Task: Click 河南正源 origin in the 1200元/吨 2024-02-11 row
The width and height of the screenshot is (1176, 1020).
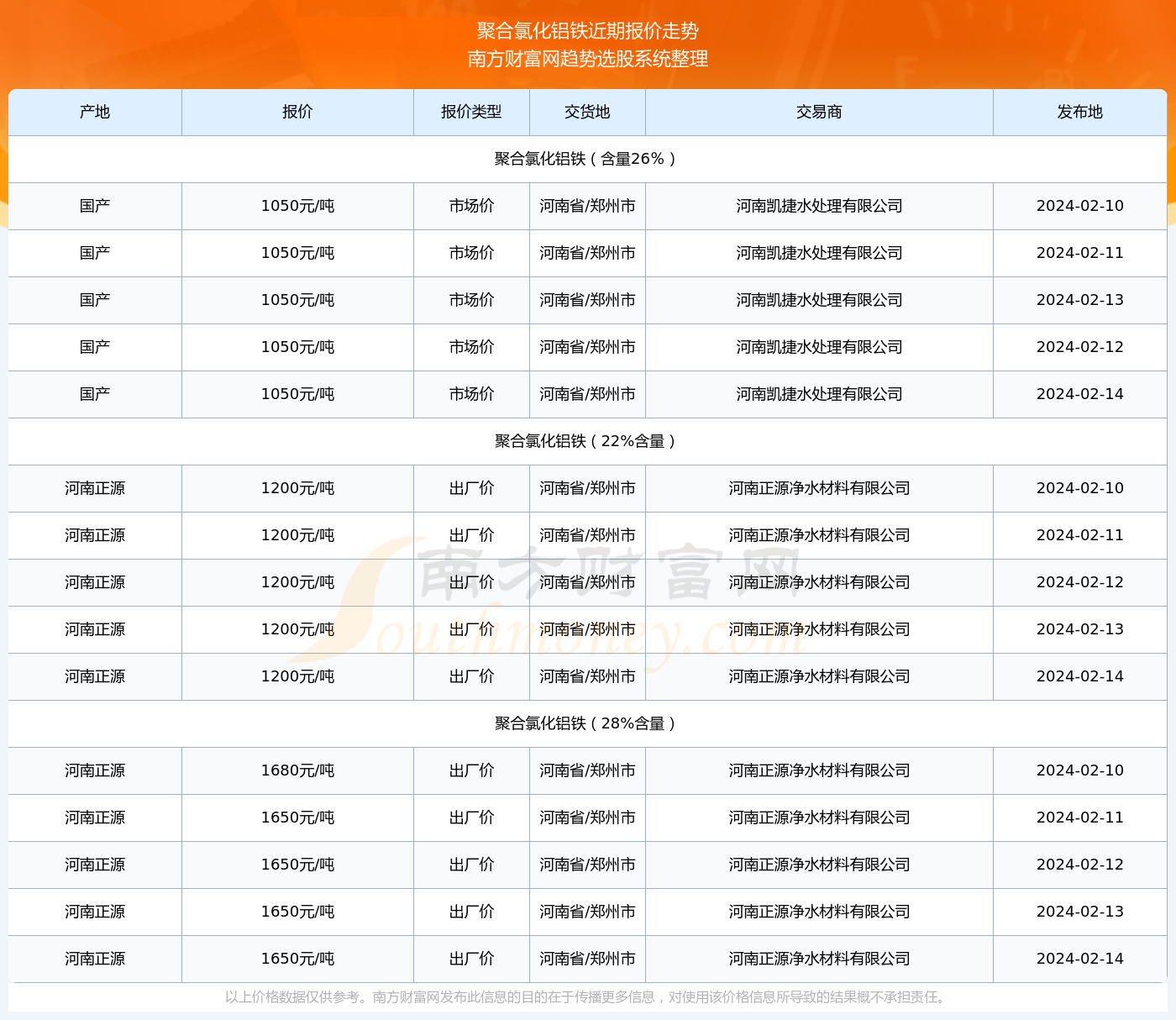Action: (95, 535)
